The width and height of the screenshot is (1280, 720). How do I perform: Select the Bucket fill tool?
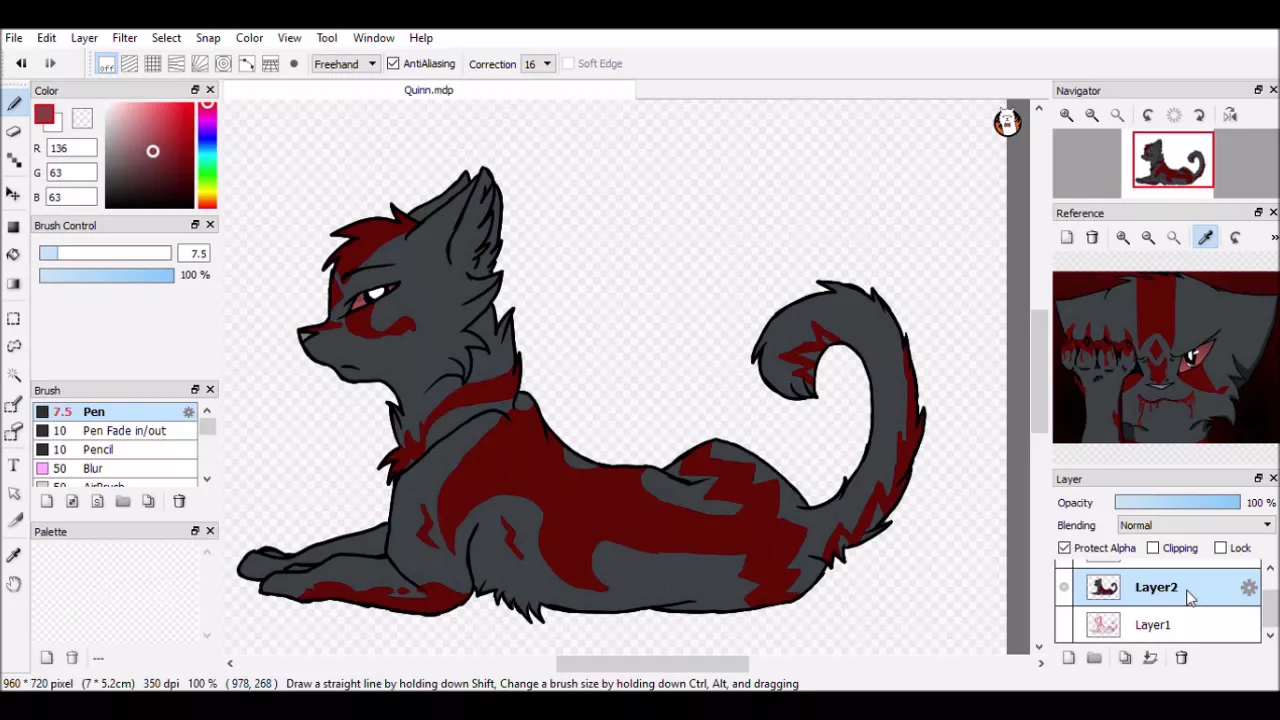click(14, 255)
